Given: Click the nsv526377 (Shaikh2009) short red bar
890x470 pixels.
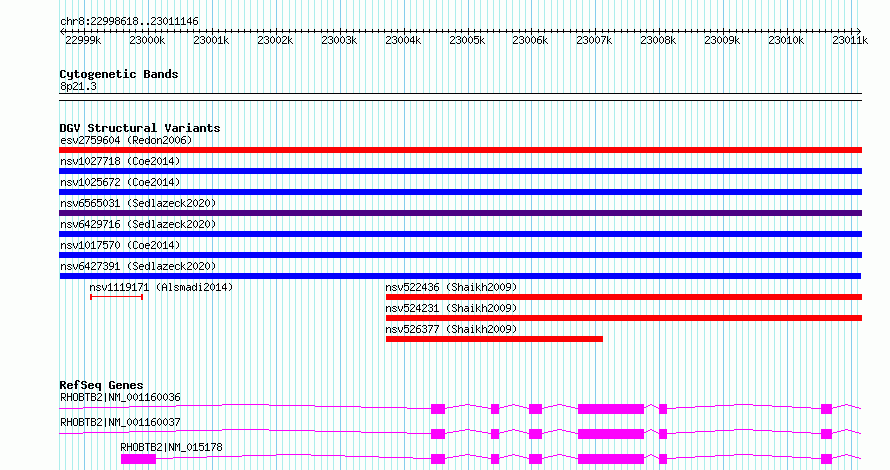Looking at the screenshot, I should (x=494, y=339).
